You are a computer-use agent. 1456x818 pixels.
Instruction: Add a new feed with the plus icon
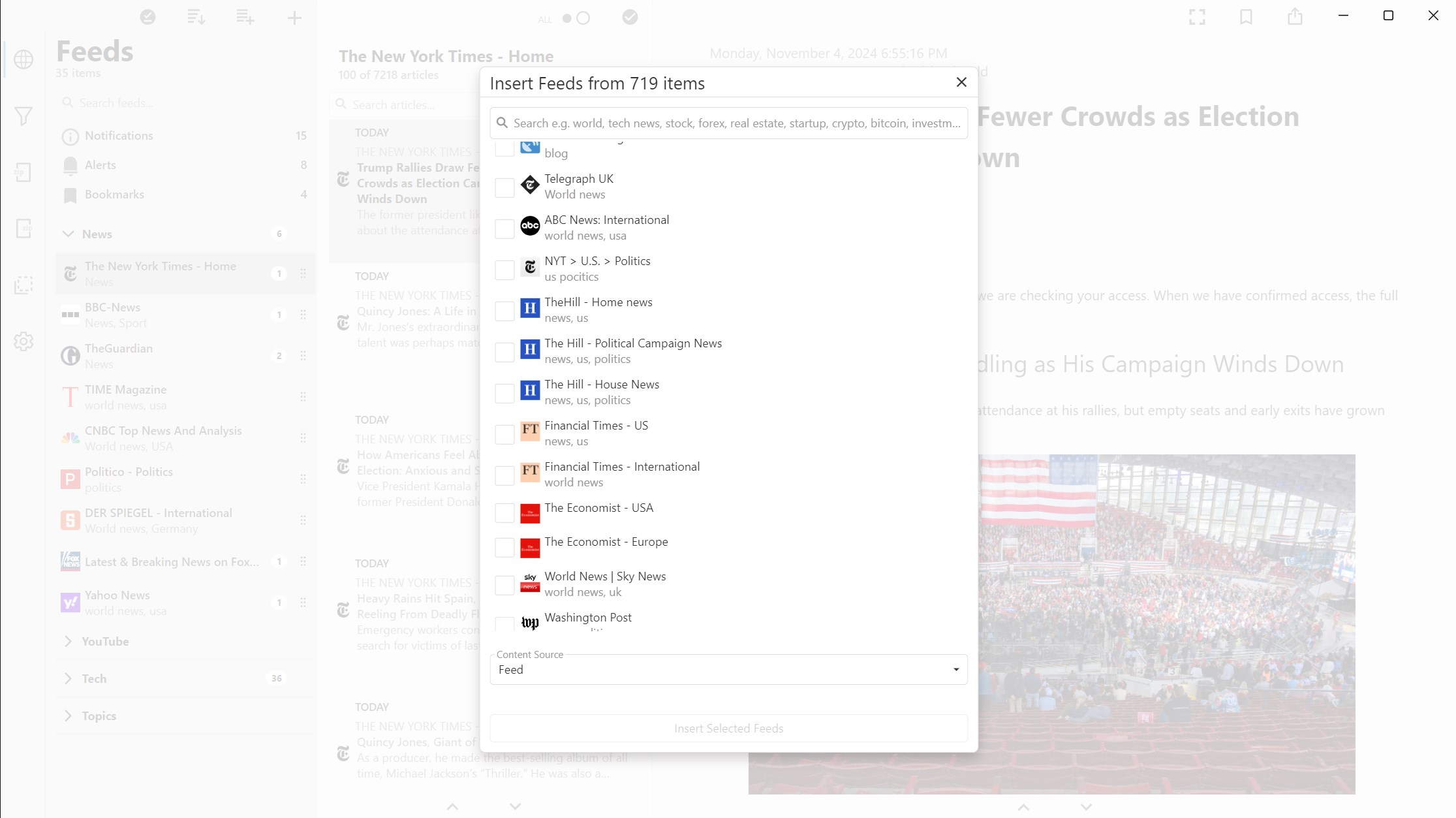294,18
